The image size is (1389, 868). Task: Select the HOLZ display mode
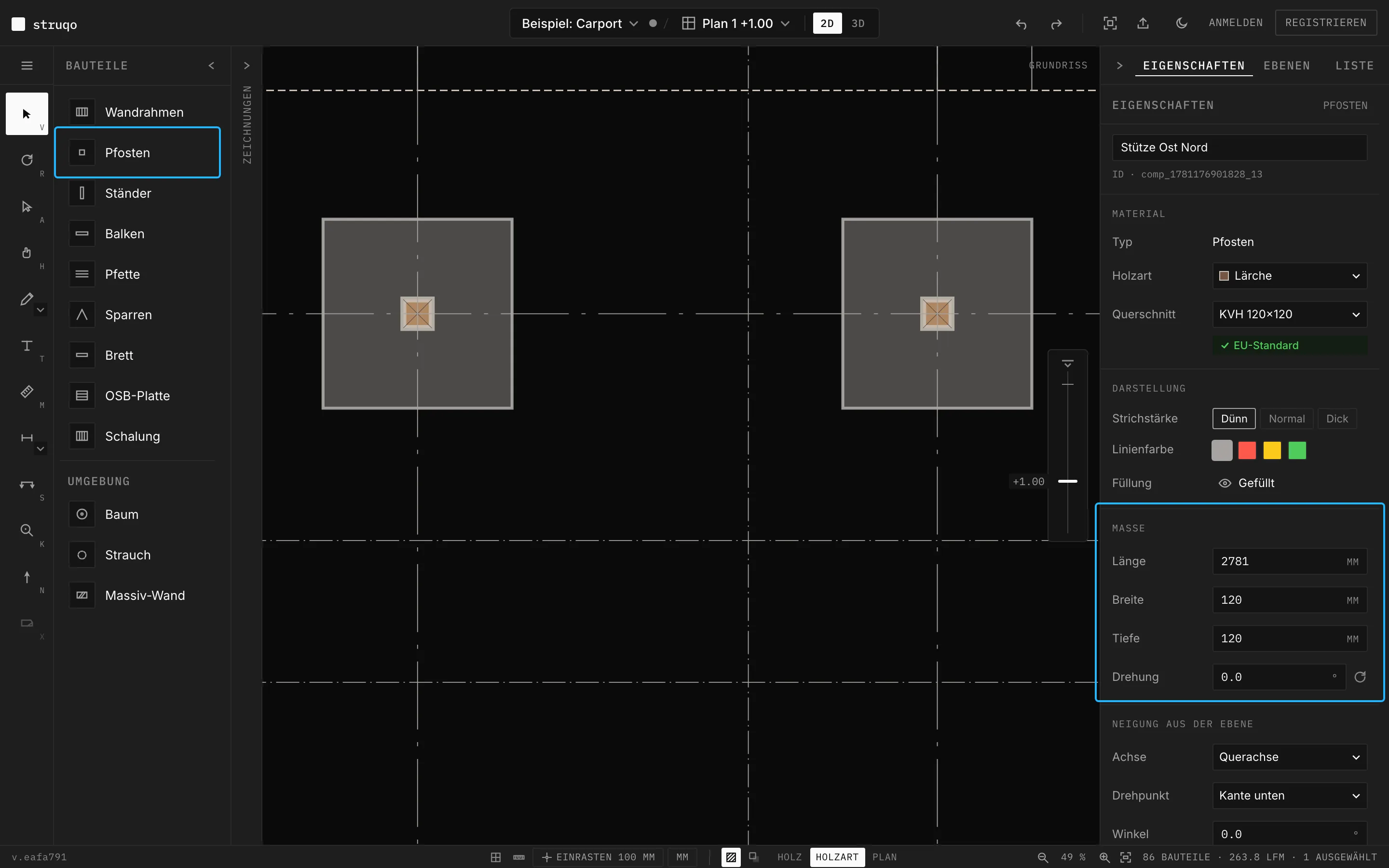[789, 857]
